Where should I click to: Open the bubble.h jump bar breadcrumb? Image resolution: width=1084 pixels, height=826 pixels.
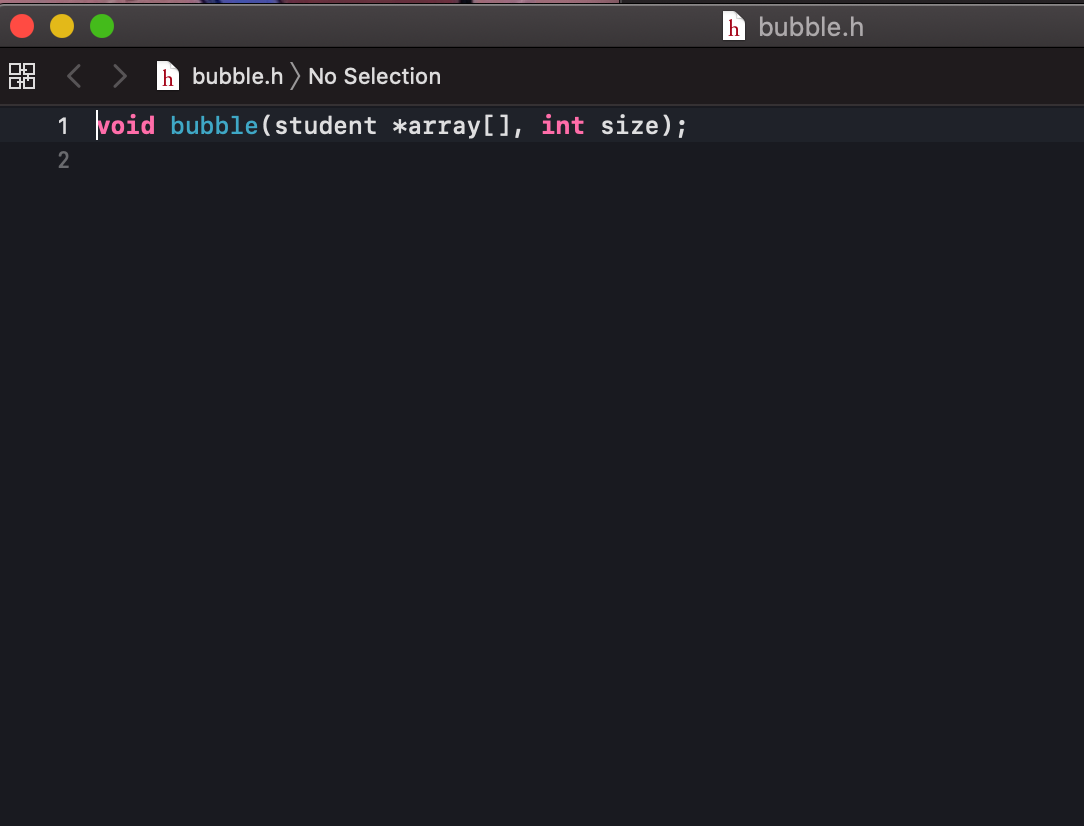pyautogui.click(x=239, y=76)
